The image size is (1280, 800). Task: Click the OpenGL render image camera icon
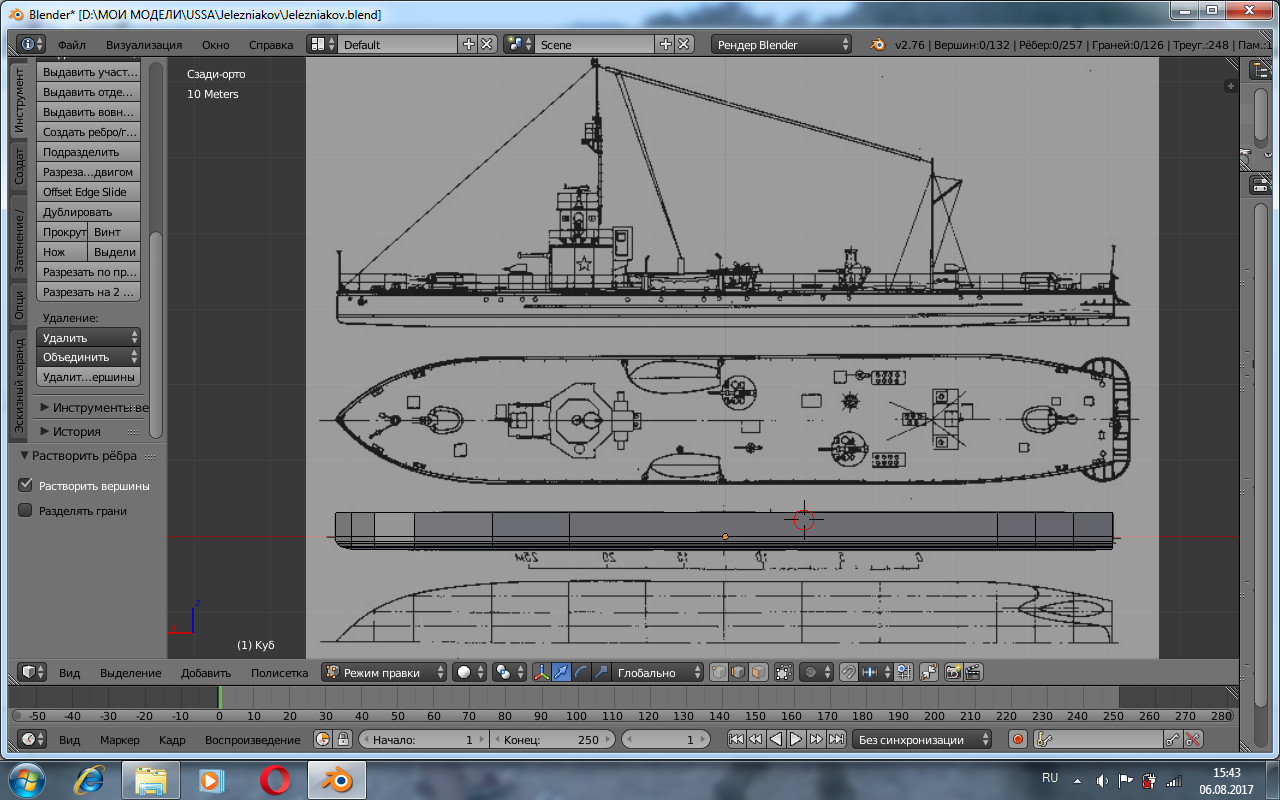[953, 673]
